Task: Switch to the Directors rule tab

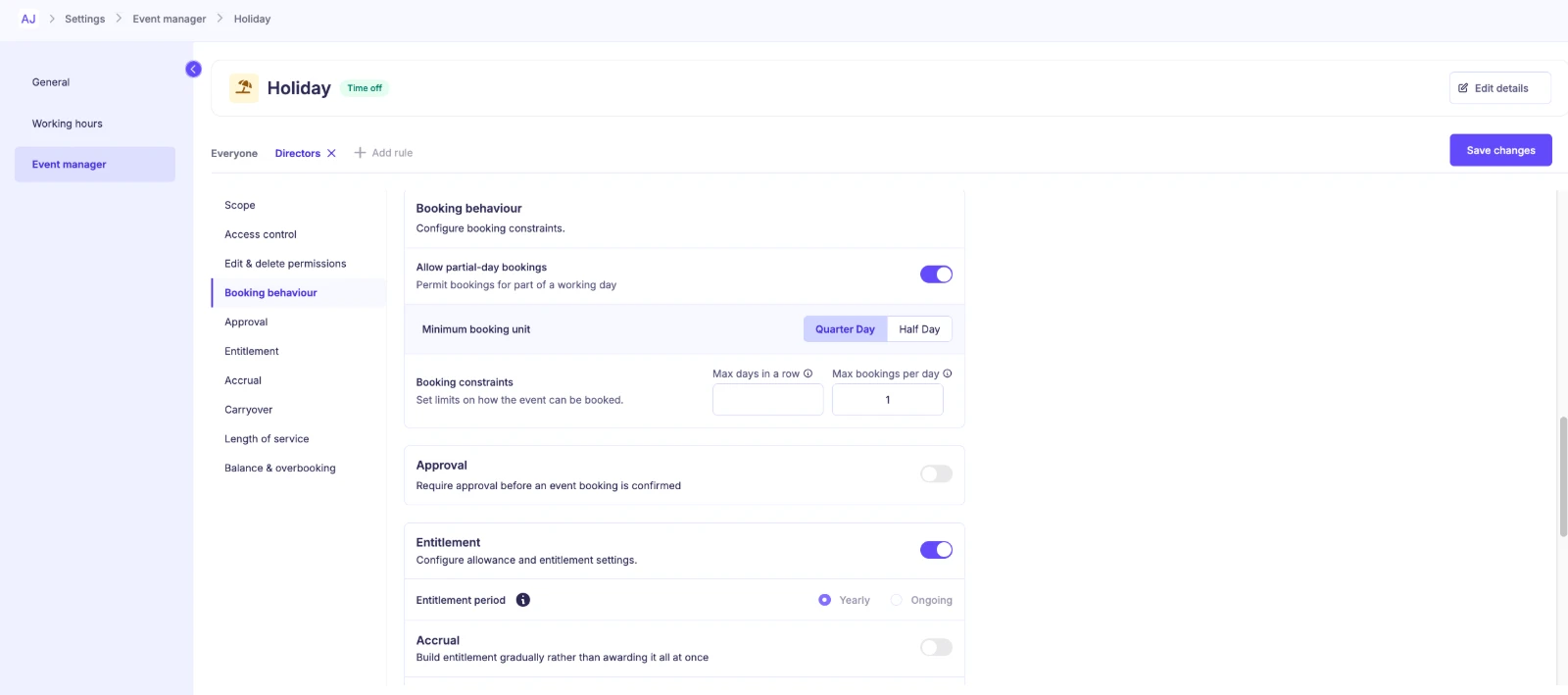Action: 298,153
